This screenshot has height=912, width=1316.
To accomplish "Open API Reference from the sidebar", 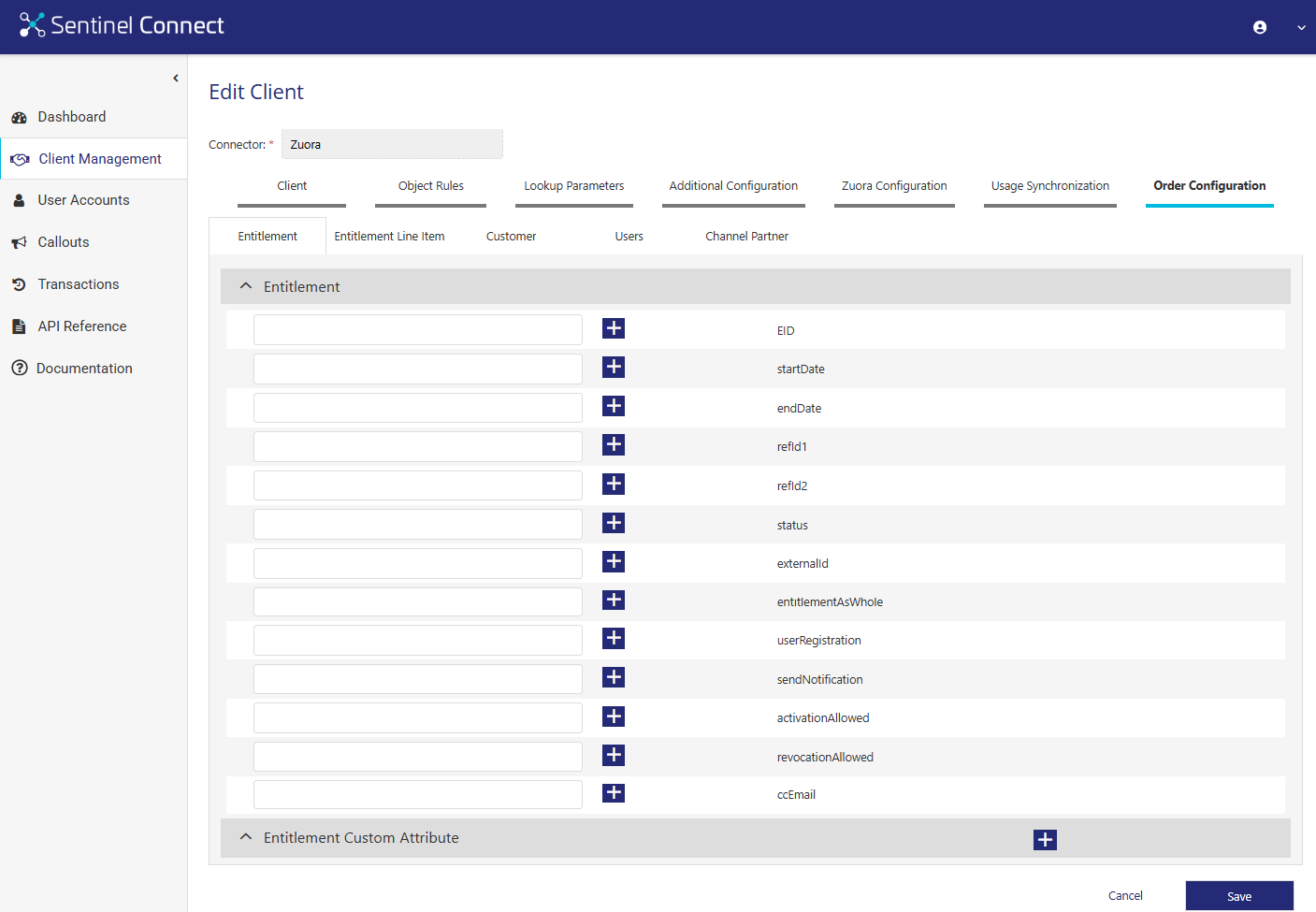I will (x=82, y=326).
